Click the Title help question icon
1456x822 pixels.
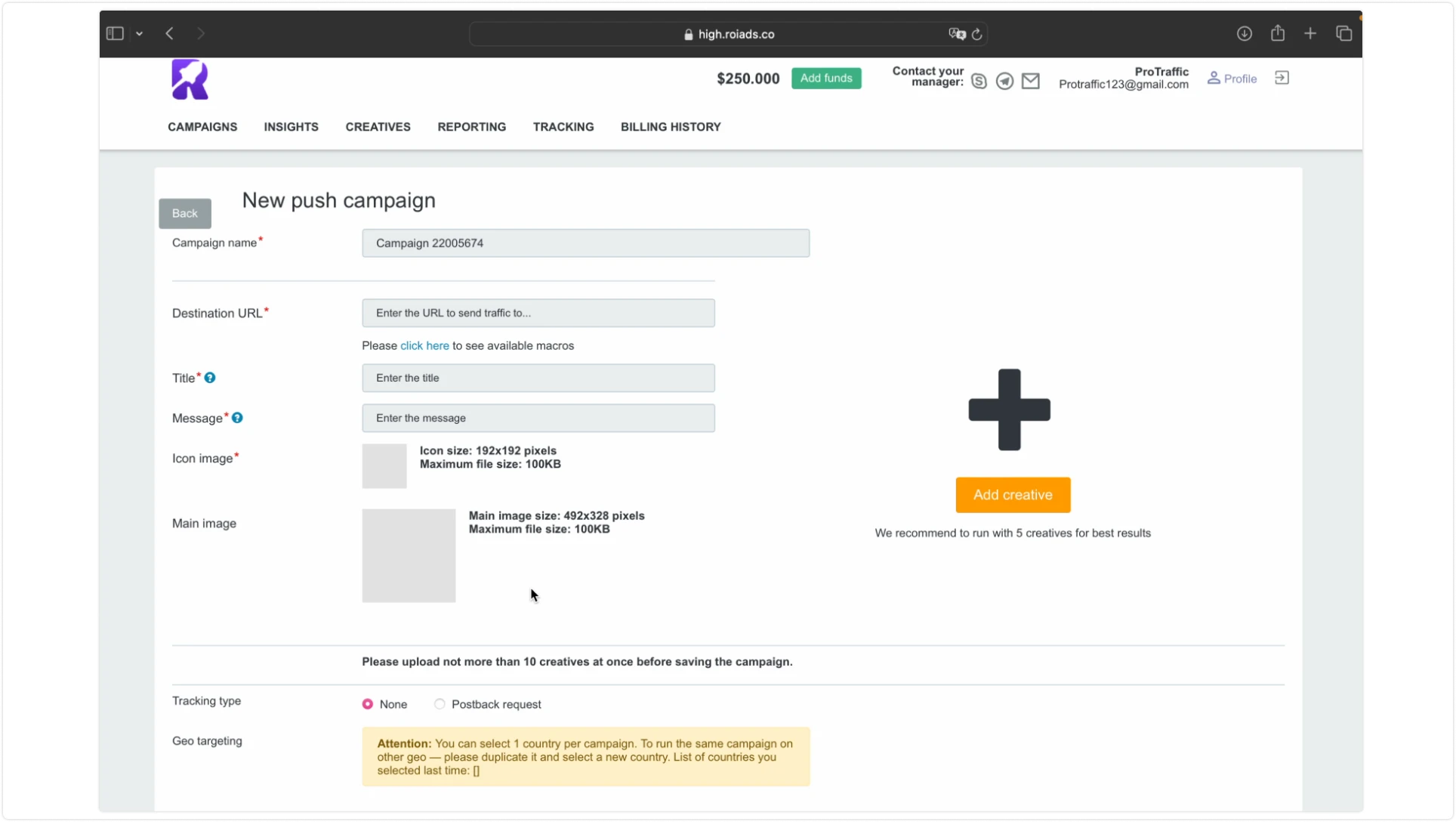pyautogui.click(x=210, y=378)
